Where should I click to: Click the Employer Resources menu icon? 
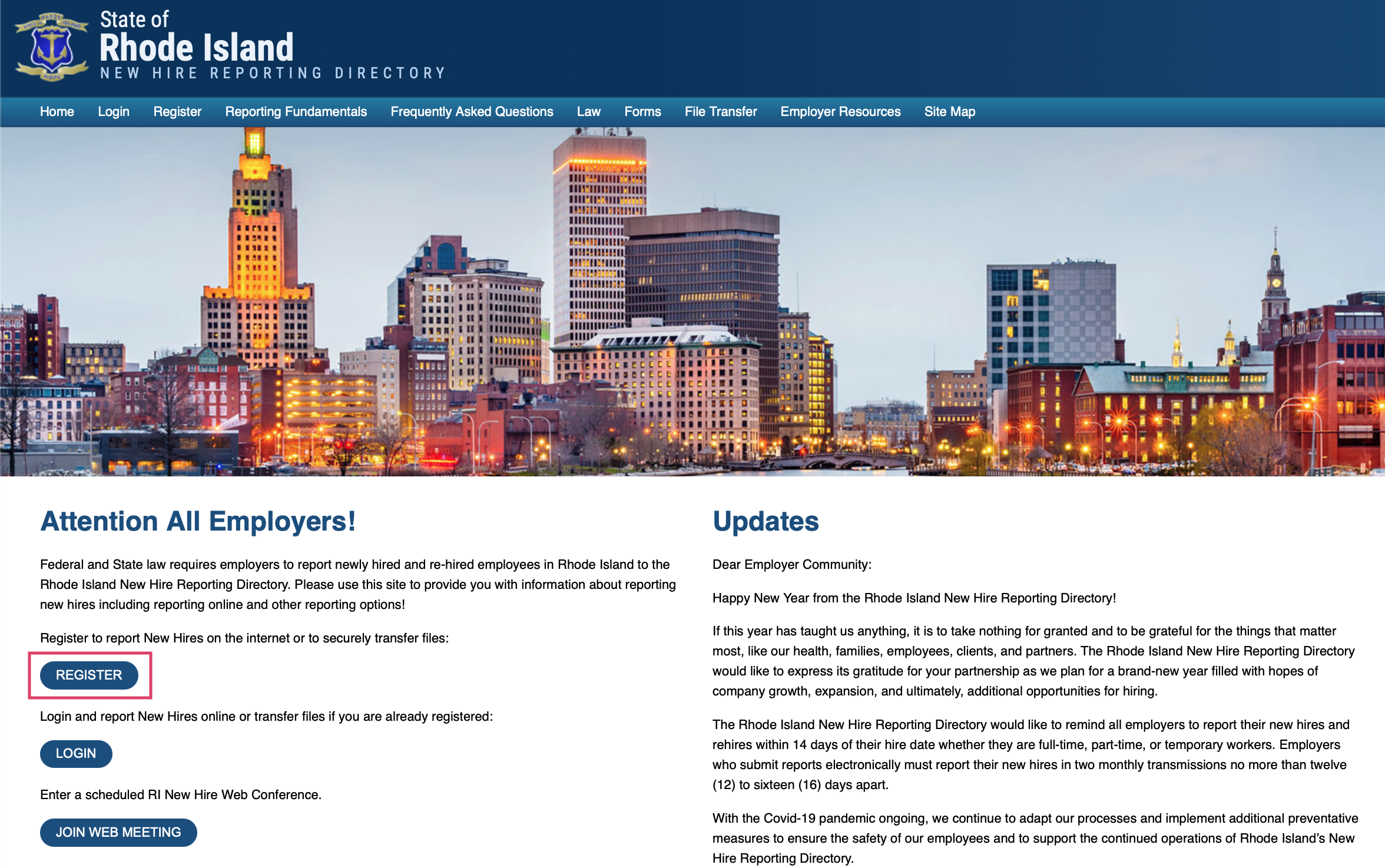(x=841, y=111)
